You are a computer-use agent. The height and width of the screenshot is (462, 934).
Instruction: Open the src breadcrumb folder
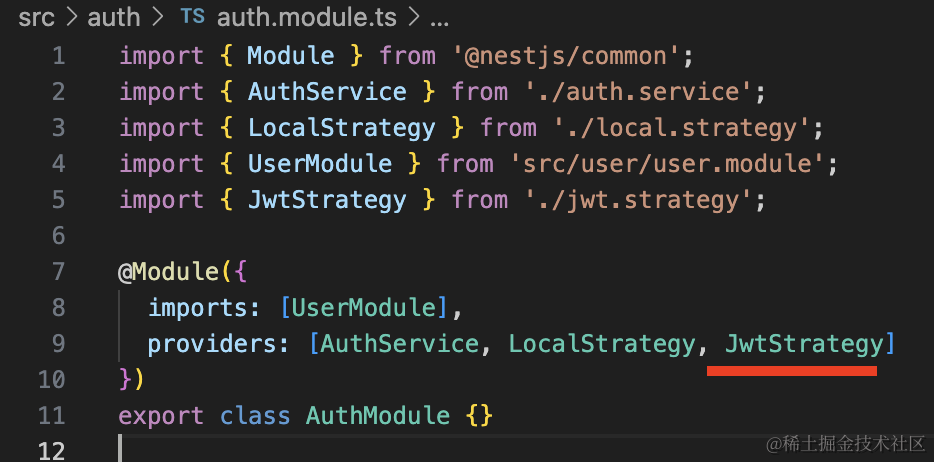36,16
